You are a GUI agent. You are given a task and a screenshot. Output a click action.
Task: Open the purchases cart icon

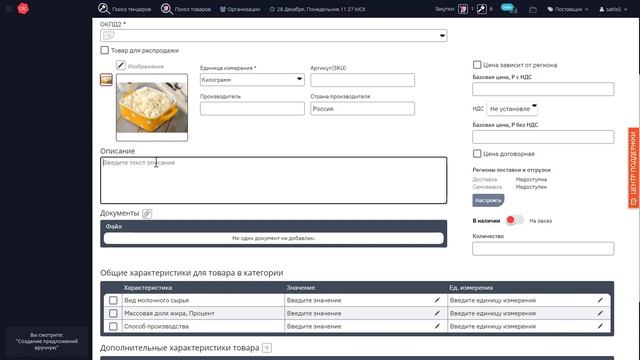click(x=463, y=9)
